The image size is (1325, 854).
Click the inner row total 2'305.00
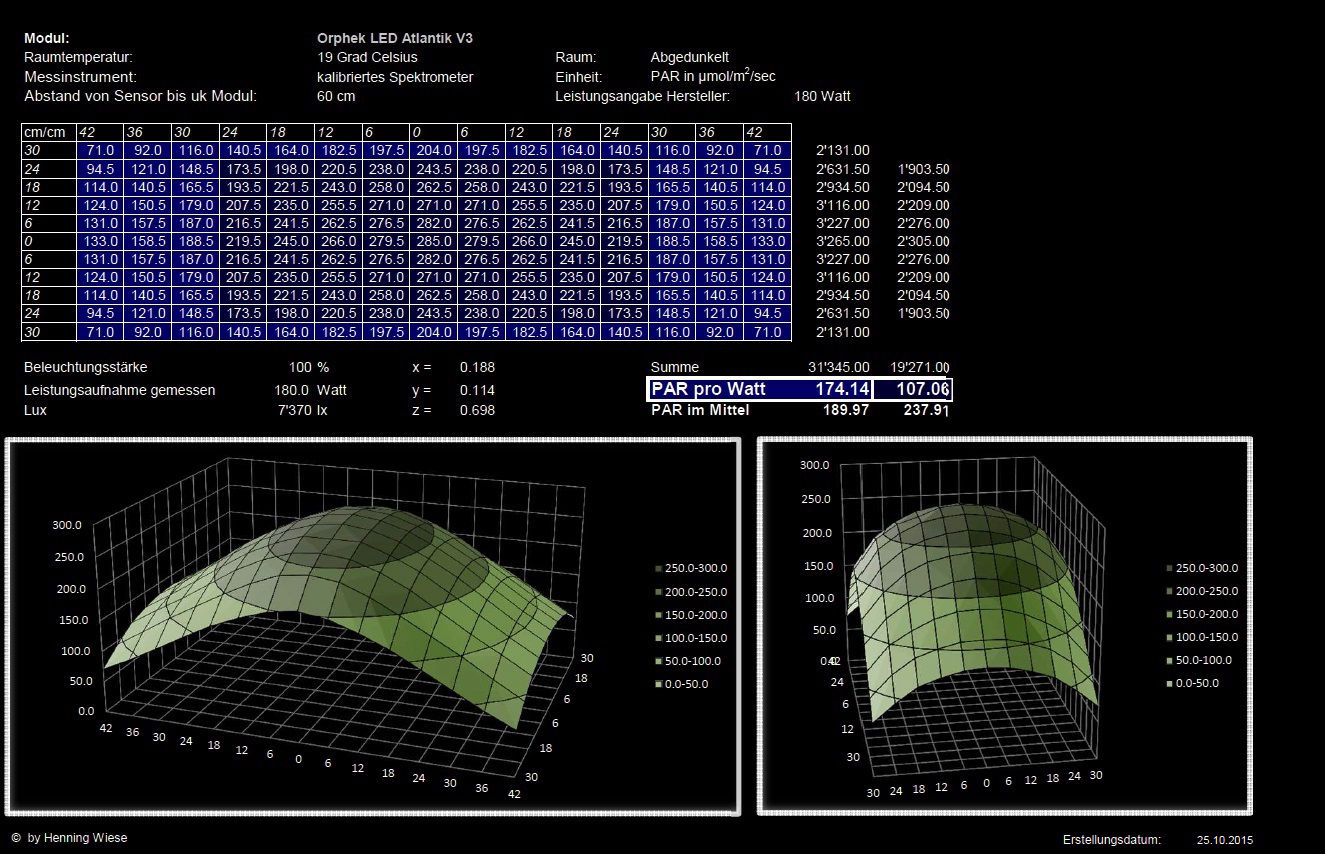(x=923, y=241)
